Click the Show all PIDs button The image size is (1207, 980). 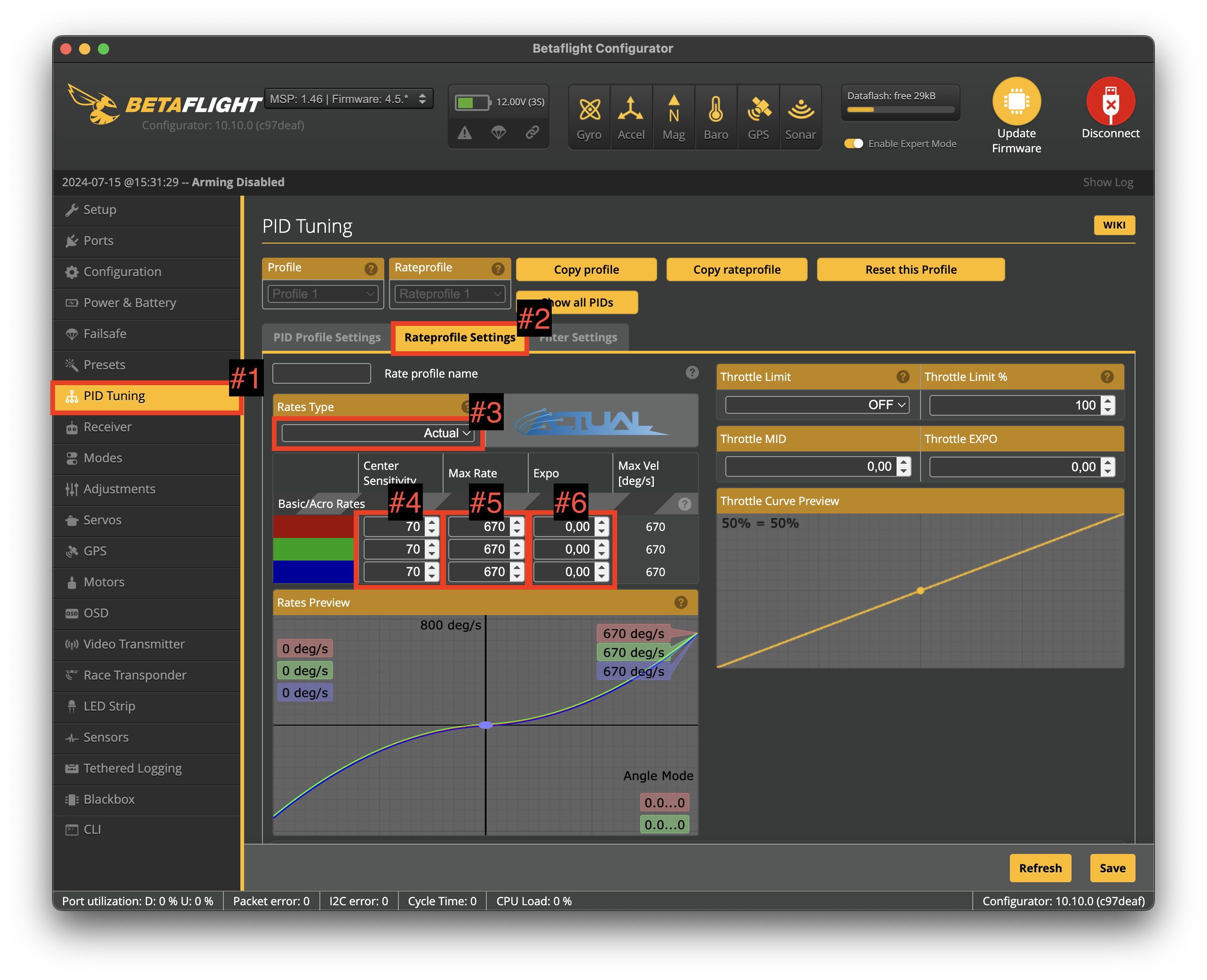click(576, 302)
